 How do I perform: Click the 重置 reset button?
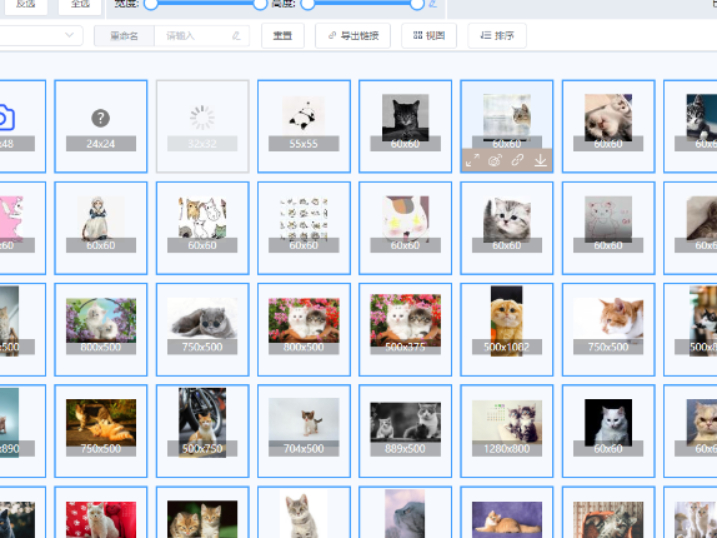tap(283, 36)
